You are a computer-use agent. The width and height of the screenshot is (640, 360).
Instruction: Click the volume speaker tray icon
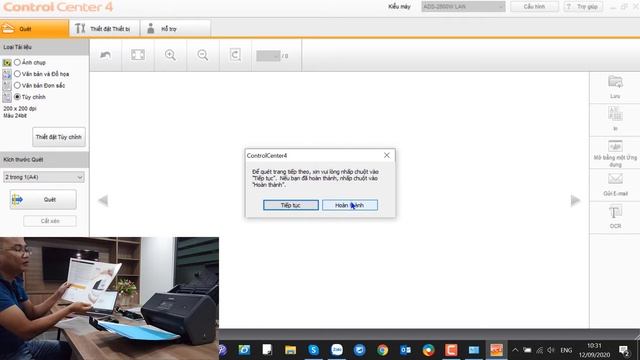[x=551, y=350]
